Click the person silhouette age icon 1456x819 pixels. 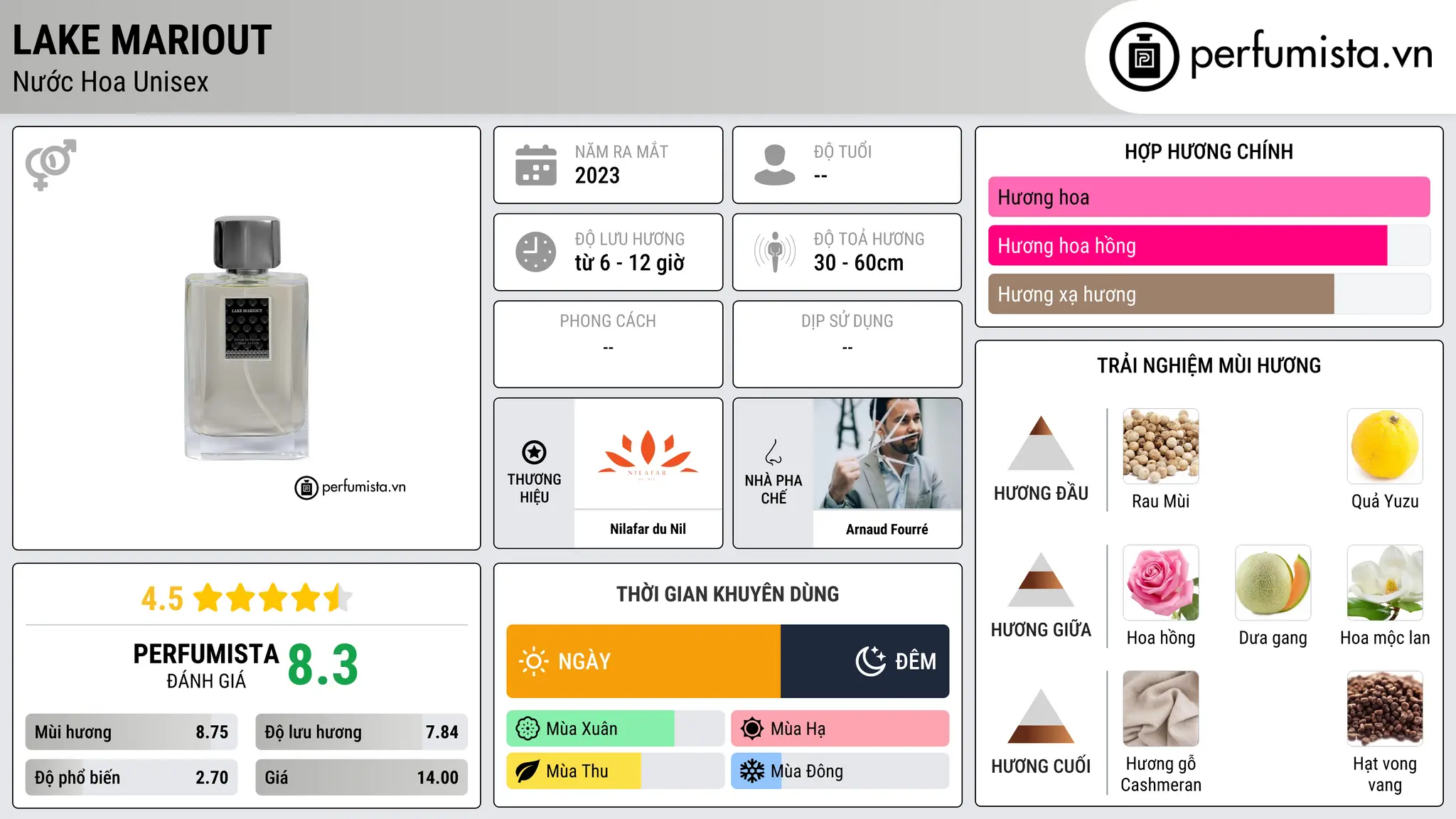click(x=775, y=165)
